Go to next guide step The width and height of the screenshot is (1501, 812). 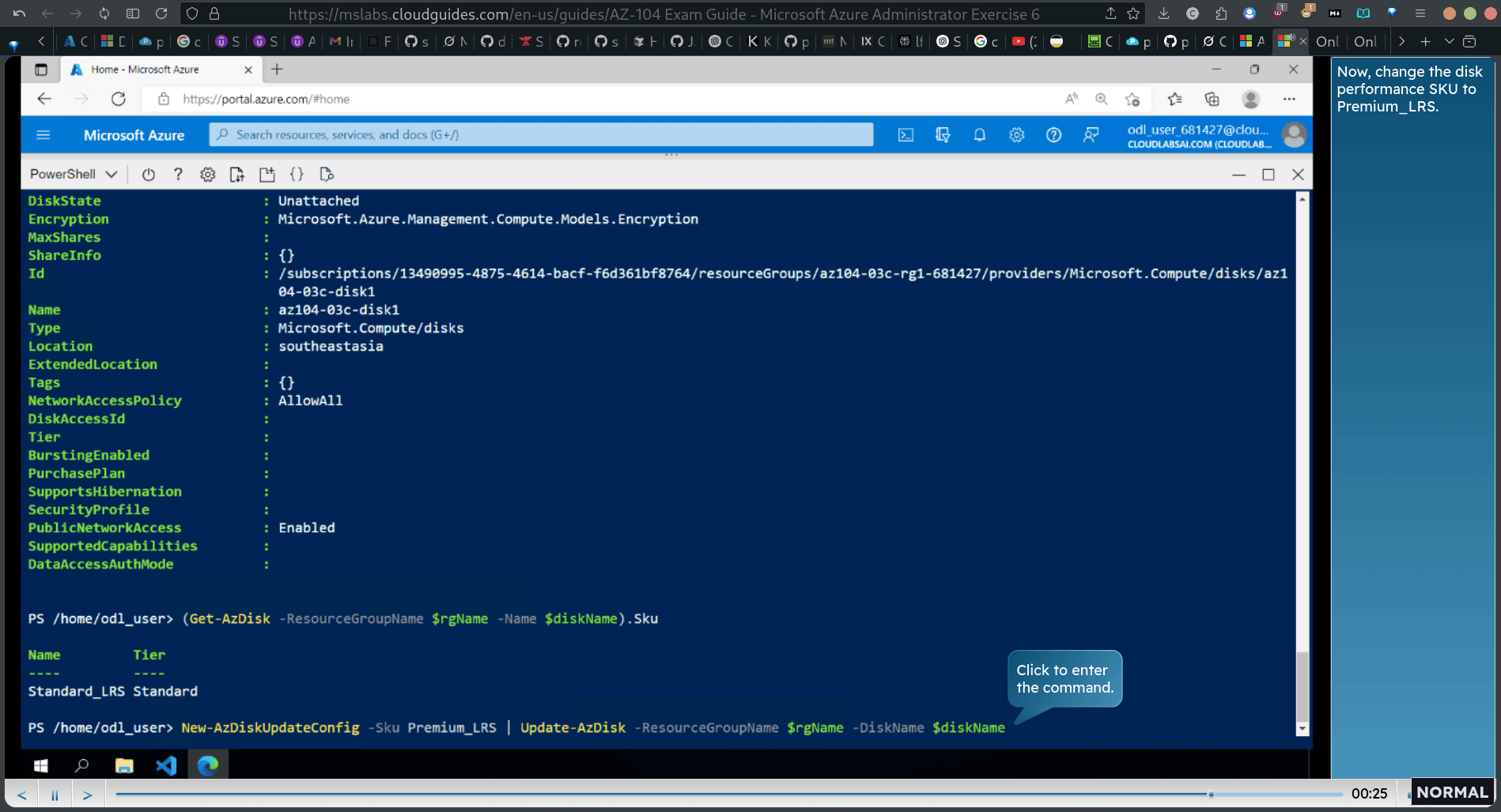click(88, 795)
